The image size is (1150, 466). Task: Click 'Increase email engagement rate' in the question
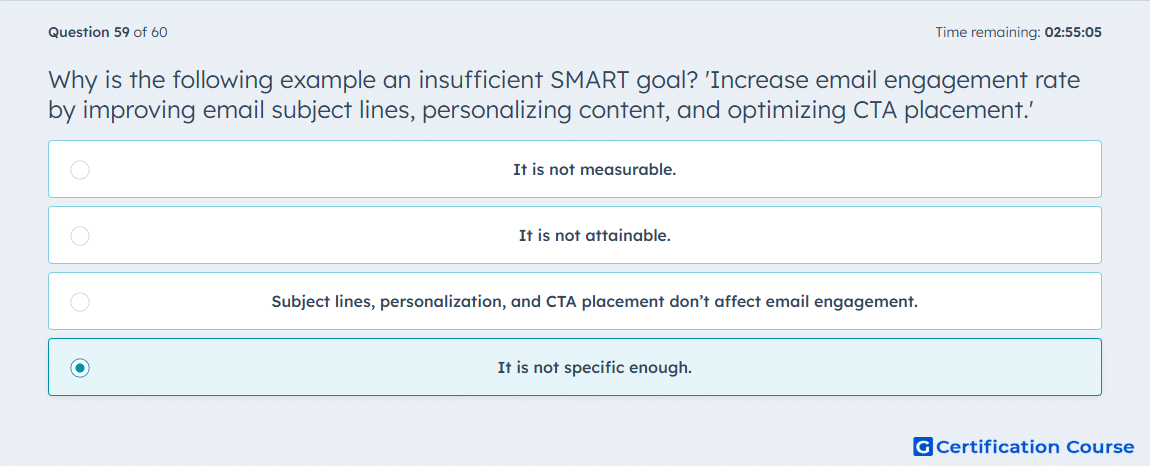tap(896, 81)
